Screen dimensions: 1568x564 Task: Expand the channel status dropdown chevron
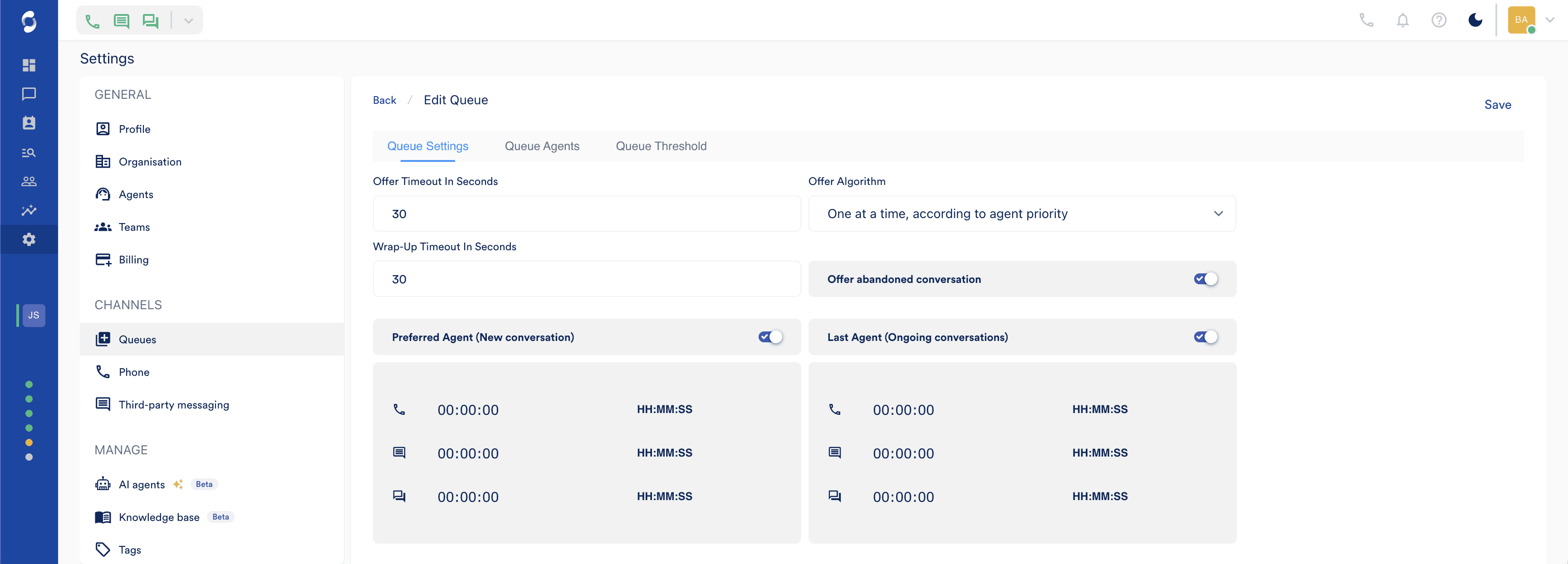click(x=189, y=21)
